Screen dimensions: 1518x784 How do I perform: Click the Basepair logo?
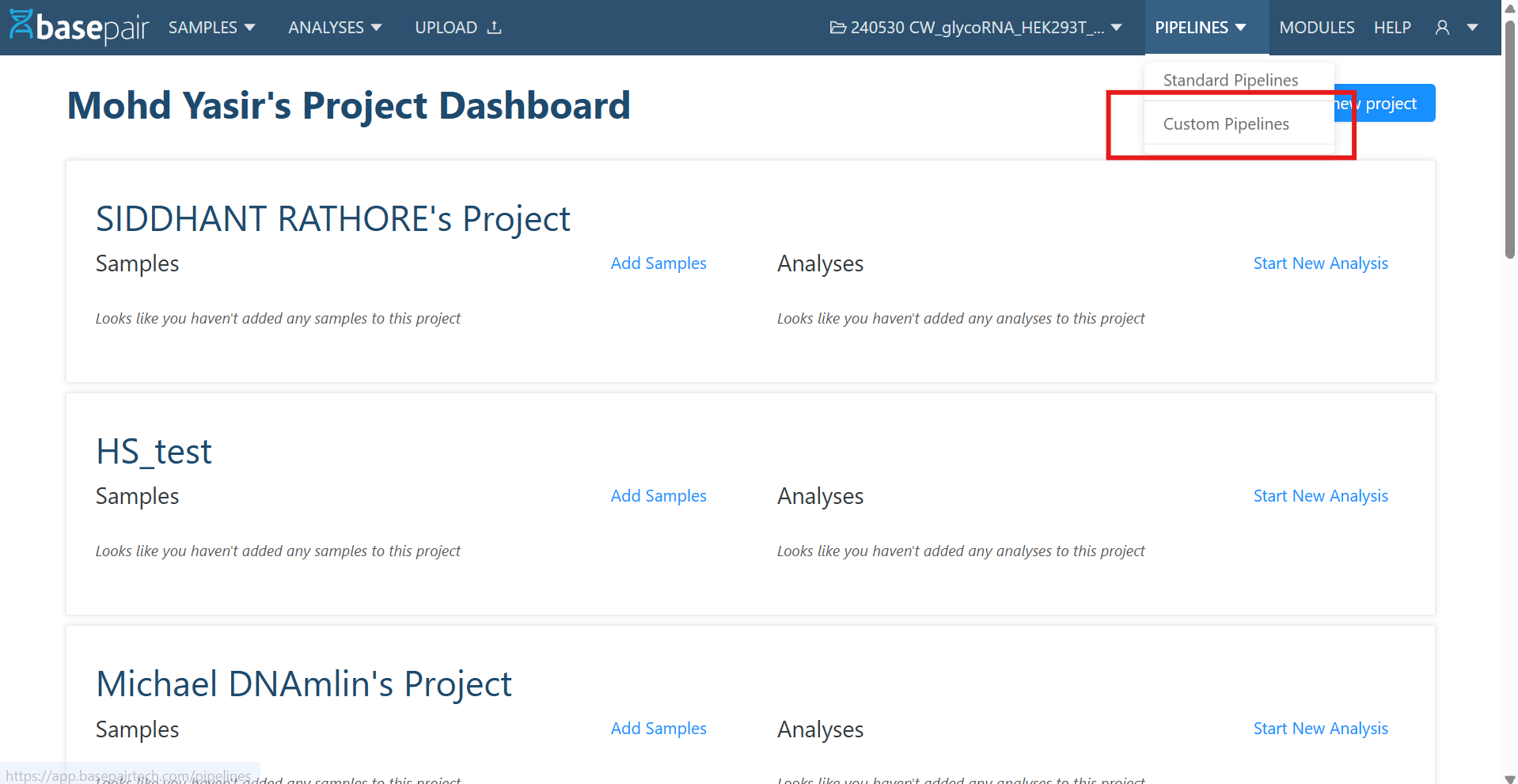click(x=78, y=26)
